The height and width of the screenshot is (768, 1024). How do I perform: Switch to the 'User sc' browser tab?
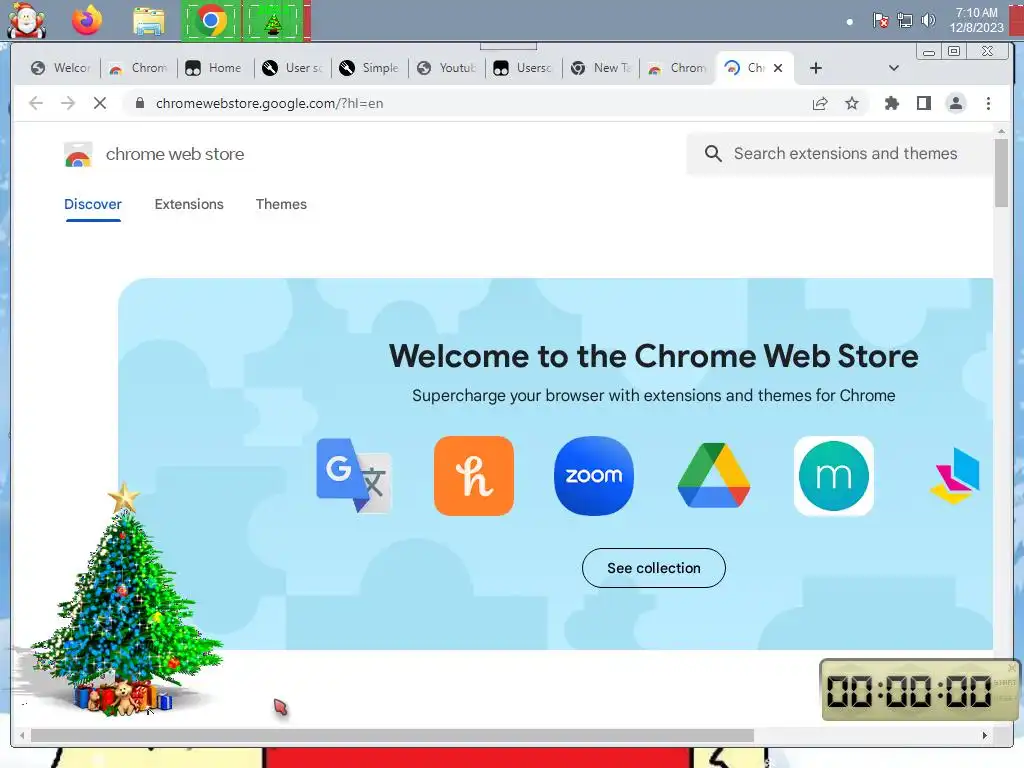pyautogui.click(x=292, y=68)
